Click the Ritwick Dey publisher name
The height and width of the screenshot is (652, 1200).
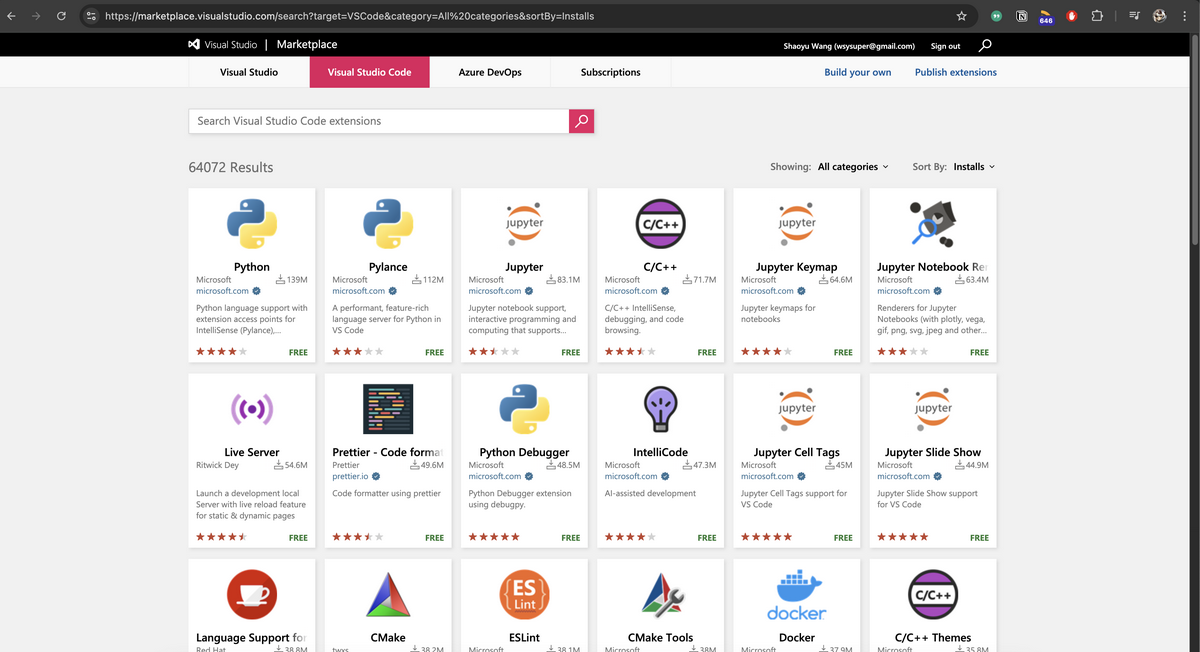[218, 466]
